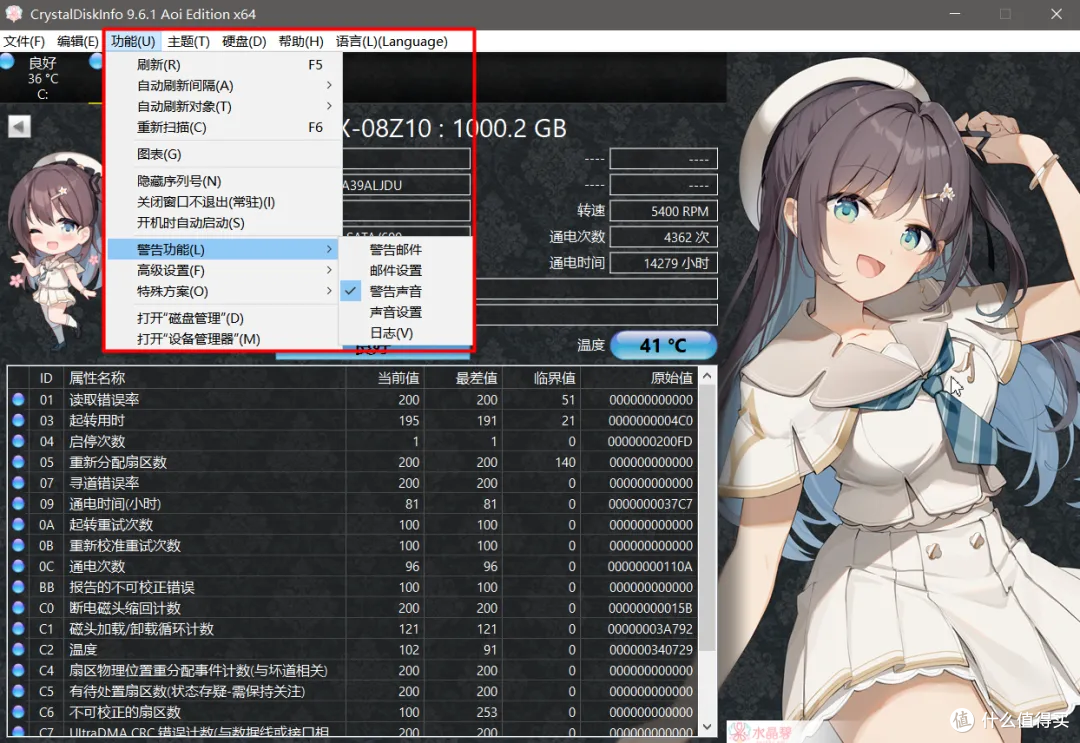Viewport: 1080px width, 743px height.
Task: Open the 主题(T) menu
Action: (x=189, y=41)
